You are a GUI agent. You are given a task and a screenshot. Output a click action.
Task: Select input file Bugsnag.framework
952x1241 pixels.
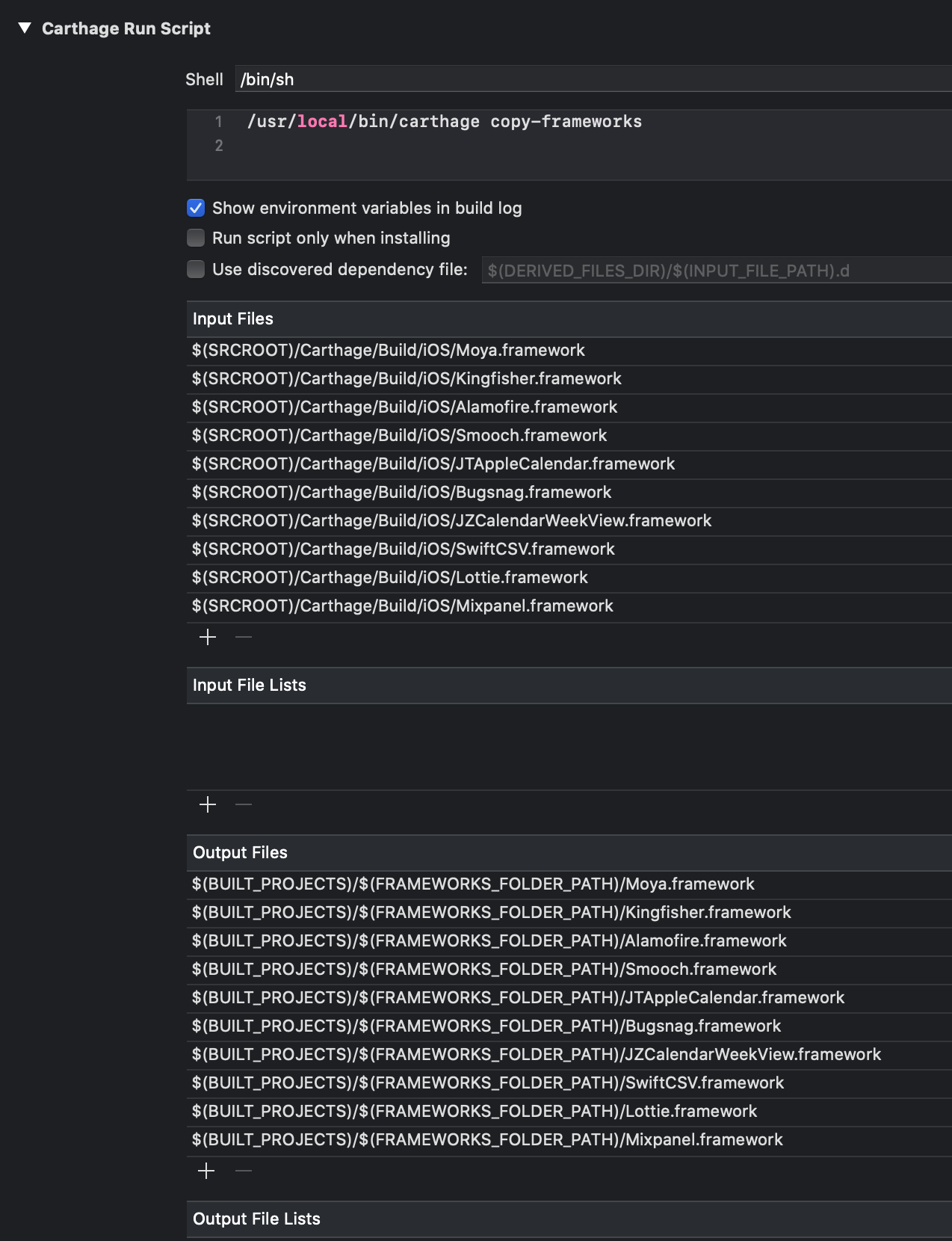569,493
